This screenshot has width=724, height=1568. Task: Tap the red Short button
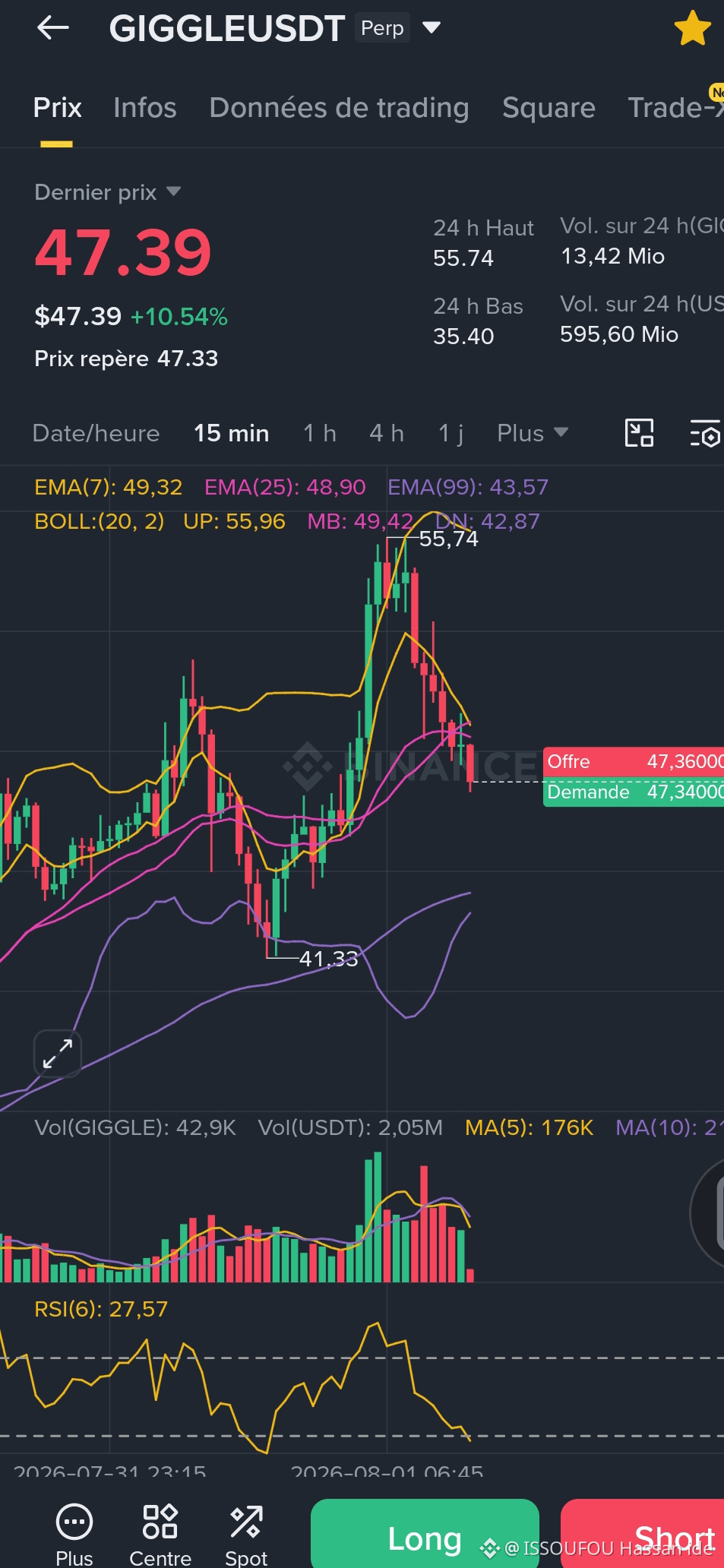[643, 1534]
